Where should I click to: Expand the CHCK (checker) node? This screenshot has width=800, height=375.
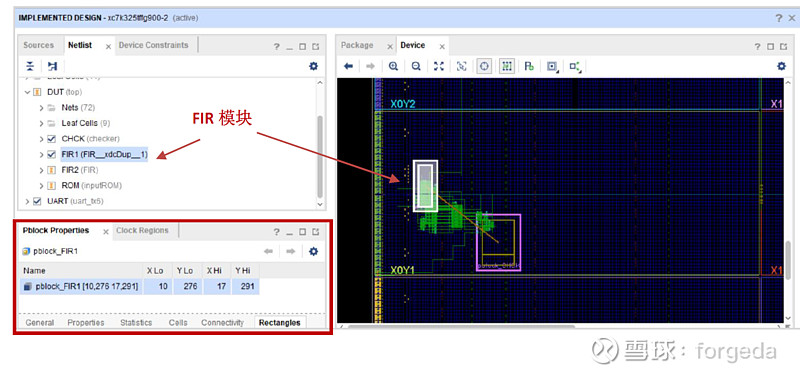tap(41, 139)
